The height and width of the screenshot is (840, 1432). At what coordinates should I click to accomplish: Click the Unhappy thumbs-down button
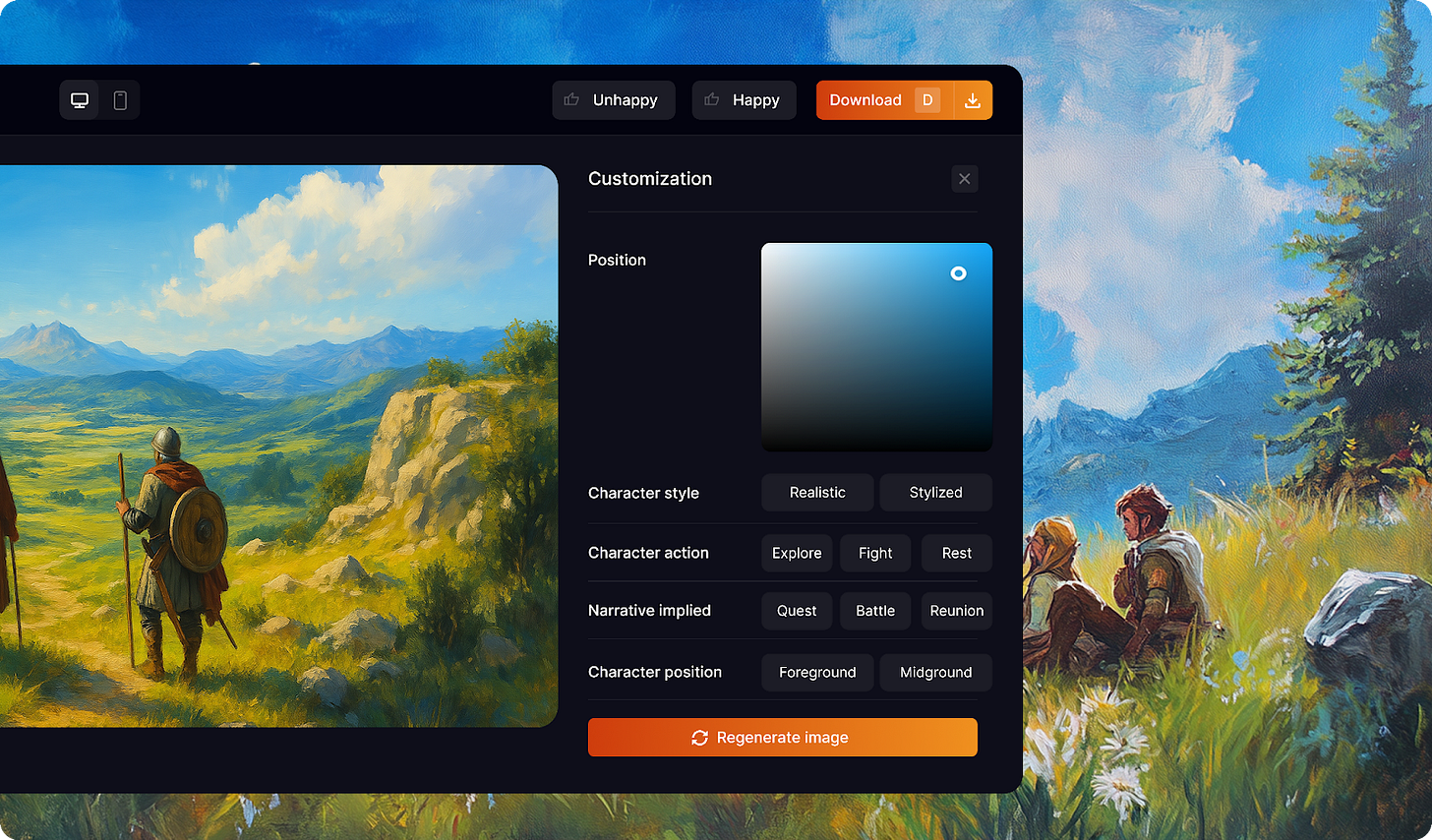(614, 100)
